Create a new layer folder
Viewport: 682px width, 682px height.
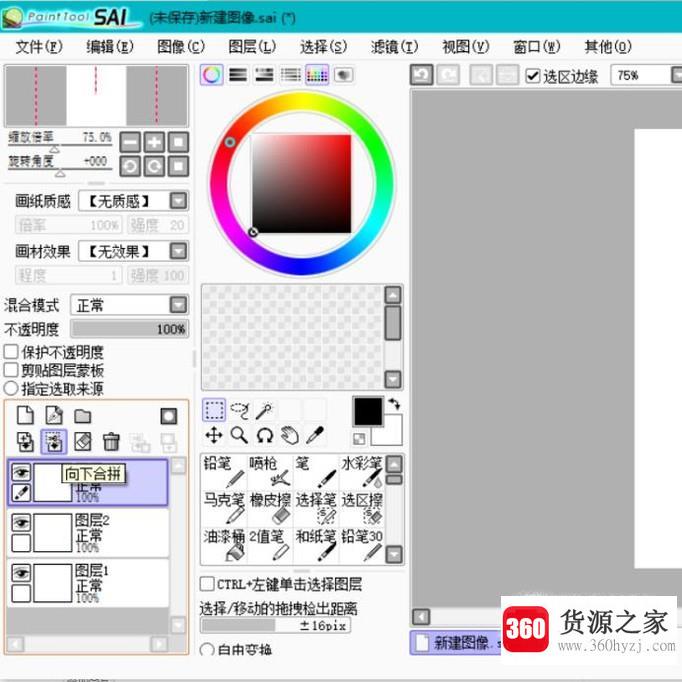[83, 416]
